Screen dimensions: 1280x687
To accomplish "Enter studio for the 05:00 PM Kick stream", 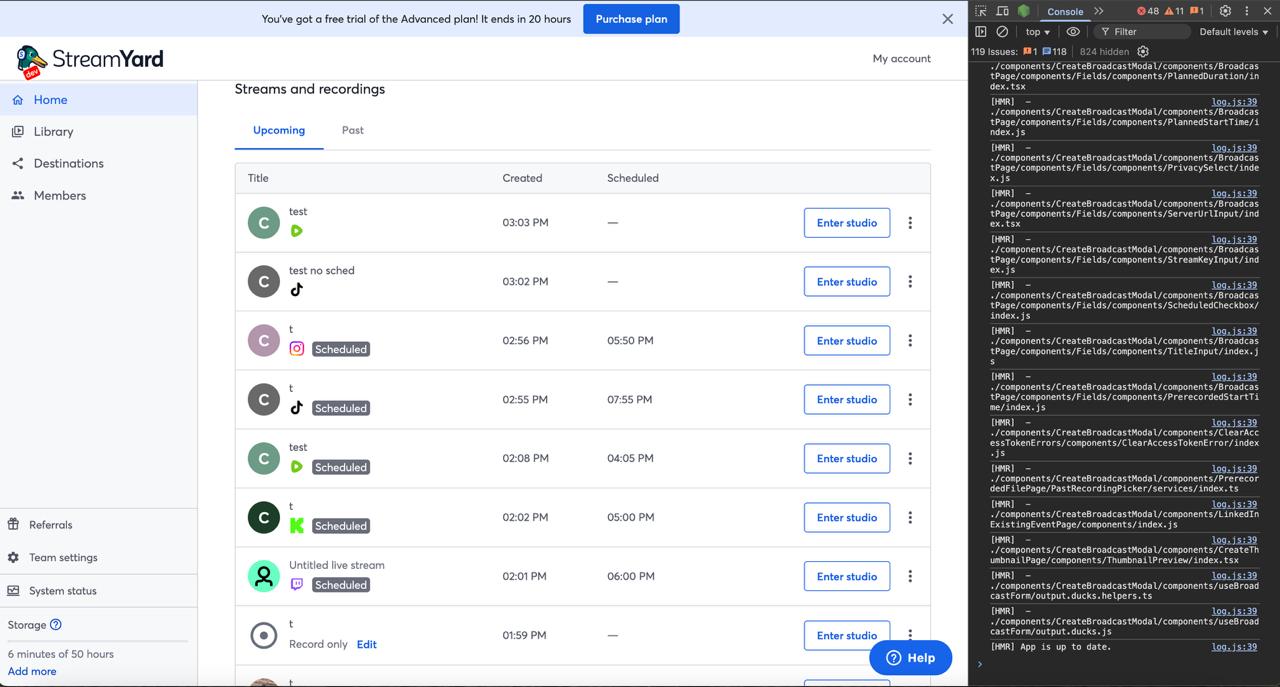I will [847, 518].
